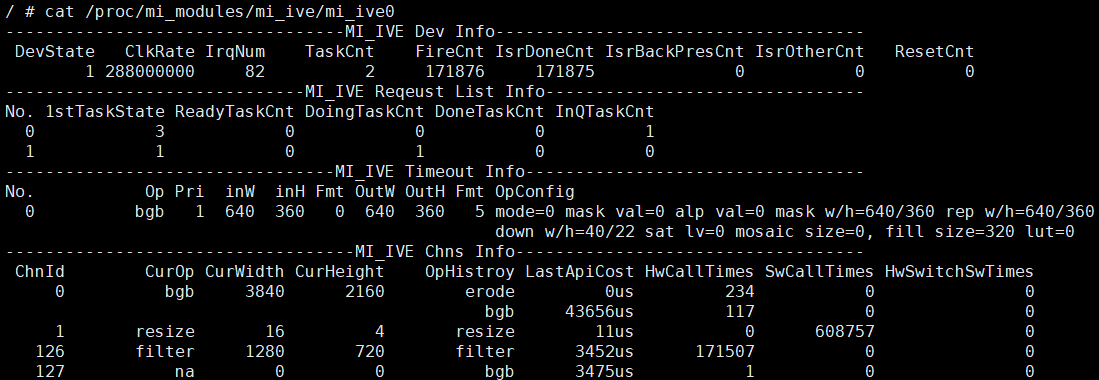Image resolution: width=1099 pixels, height=380 pixels.
Task: Click the InQTaskCnt column header
Action: pos(605,111)
